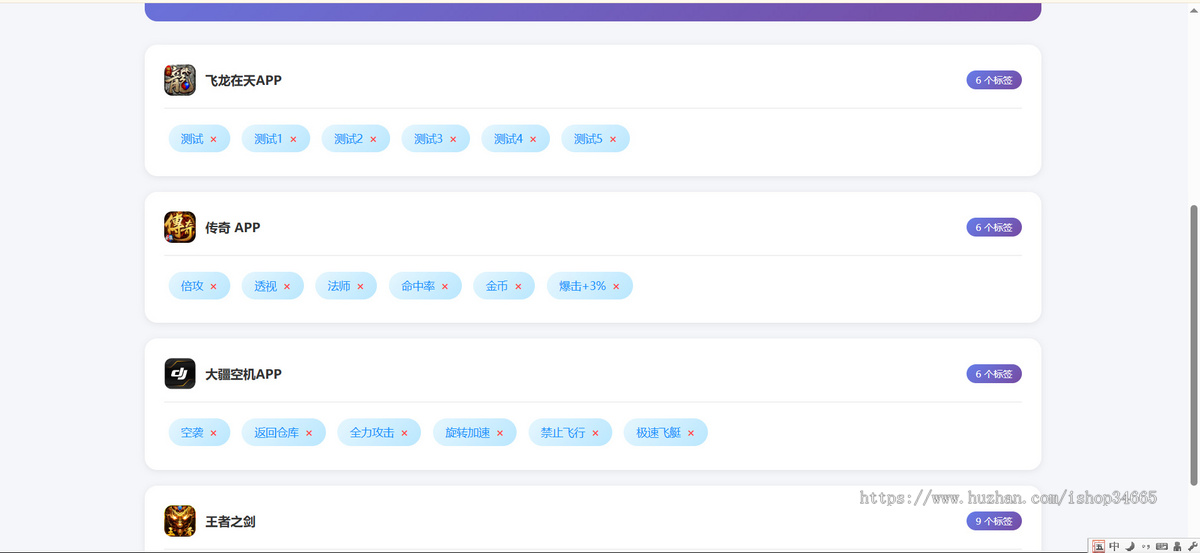Screen dimensions: 1200x553
Task: Click the 6 个标签 badge for 大疆空机APP
Action: (x=994, y=374)
